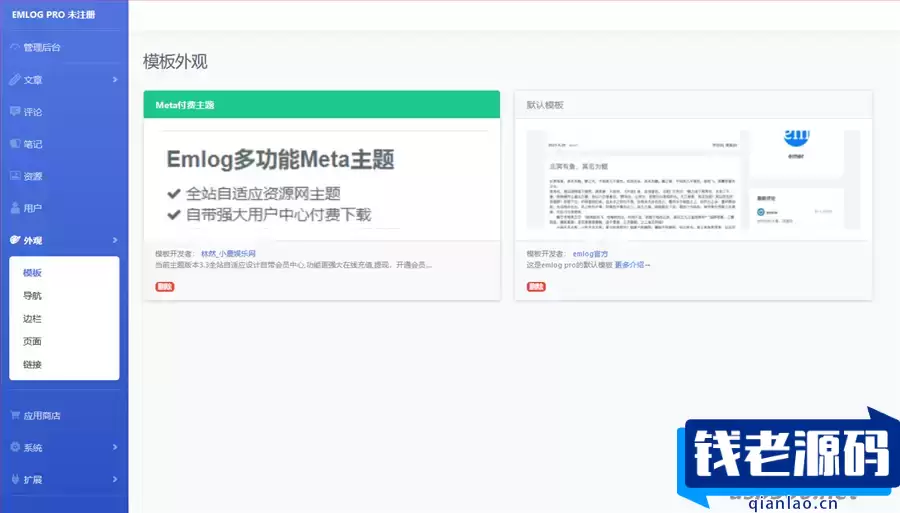Click the green Meta付费主题 card header
This screenshot has width=900, height=513.
321,104
